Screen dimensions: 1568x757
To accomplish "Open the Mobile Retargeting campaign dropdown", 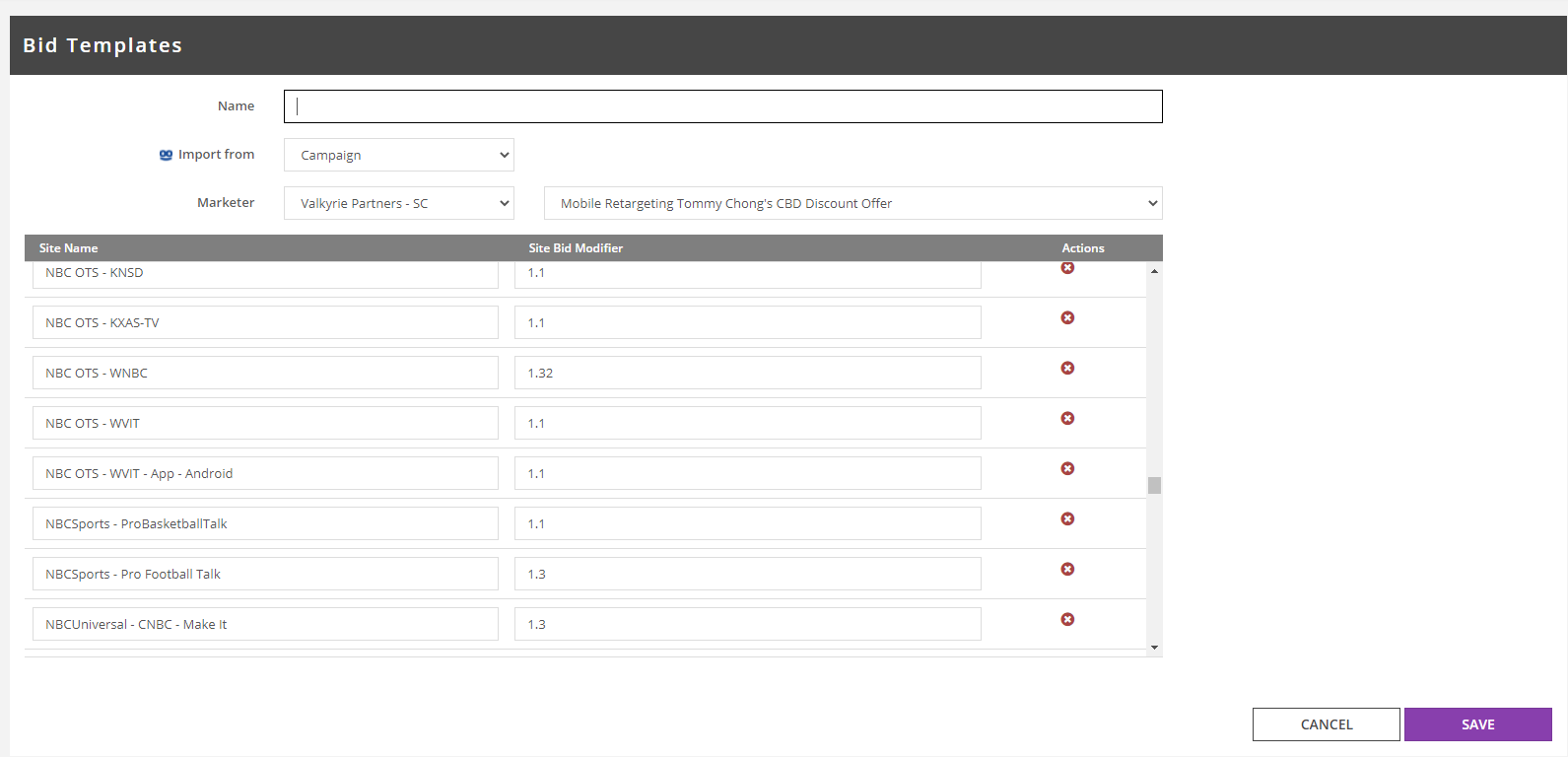I will tap(853, 203).
